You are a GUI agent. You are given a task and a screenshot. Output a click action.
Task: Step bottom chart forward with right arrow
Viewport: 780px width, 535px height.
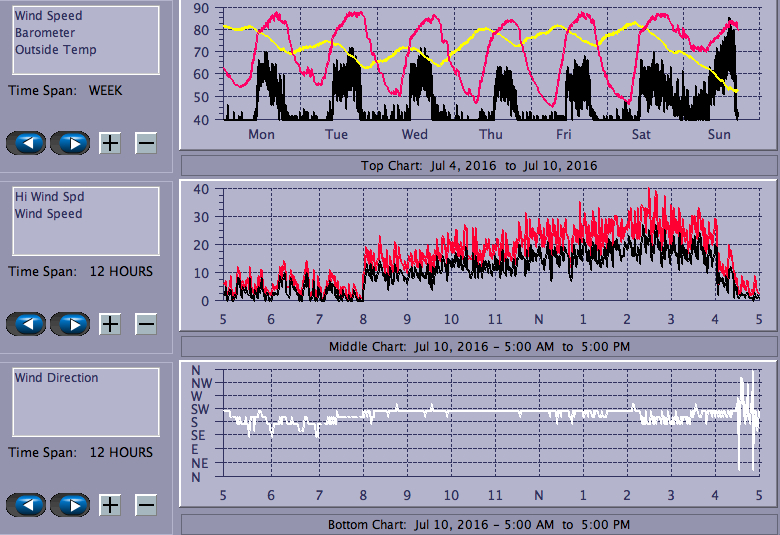(x=70, y=505)
